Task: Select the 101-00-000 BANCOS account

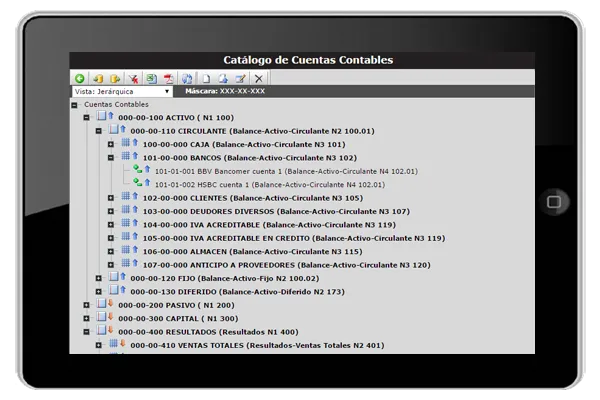Action: 250,158
